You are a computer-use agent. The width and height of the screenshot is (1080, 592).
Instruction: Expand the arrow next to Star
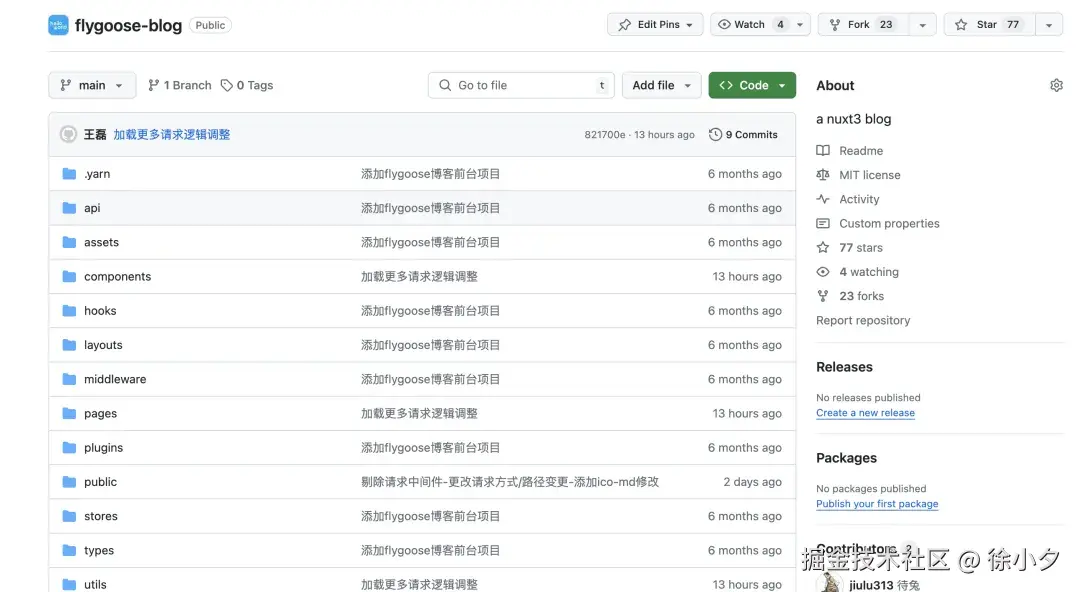tap(1049, 25)
